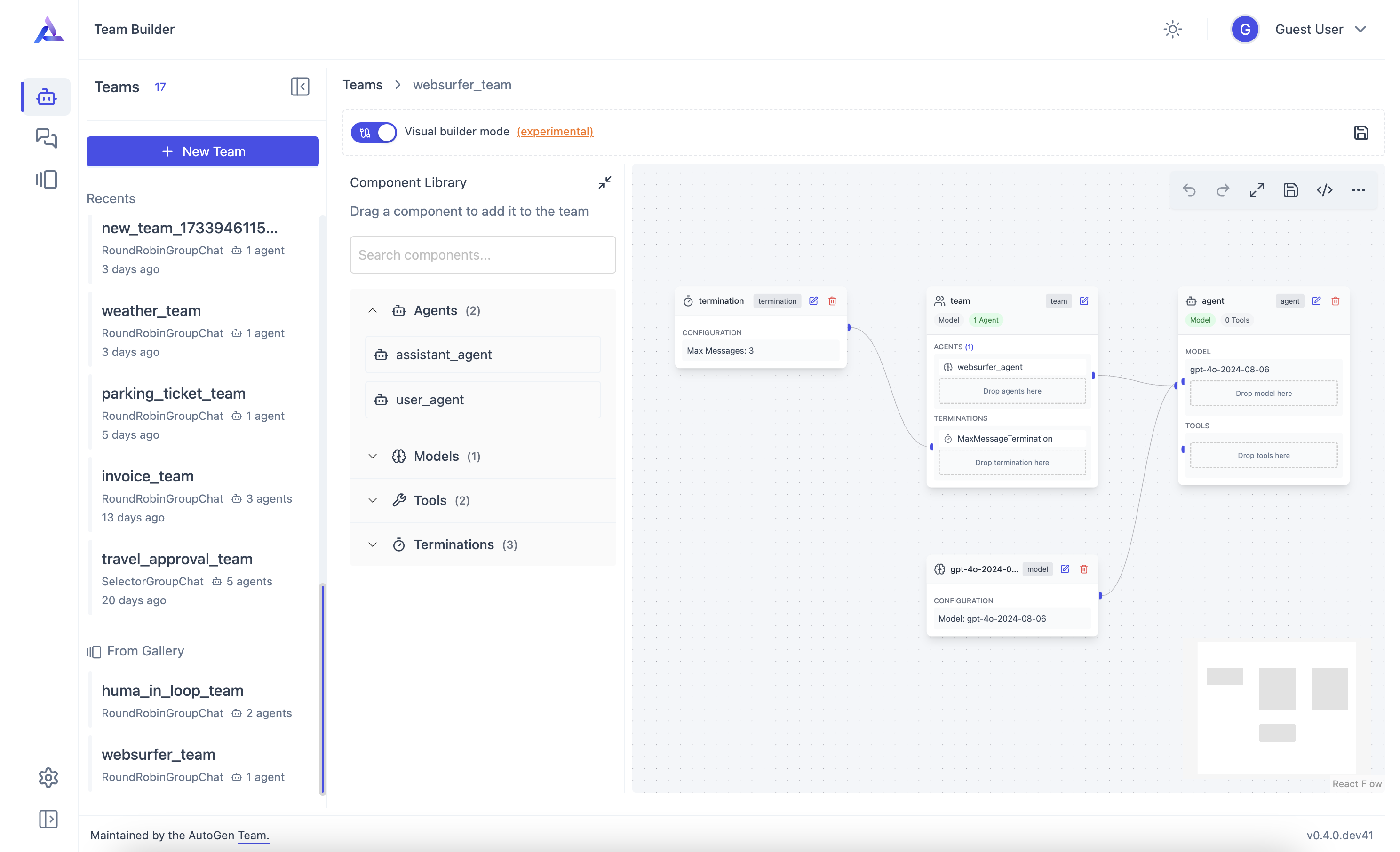Collapse the Teams sidebar panel
The width and height of the screenshot is (1400, 852).
300,87
